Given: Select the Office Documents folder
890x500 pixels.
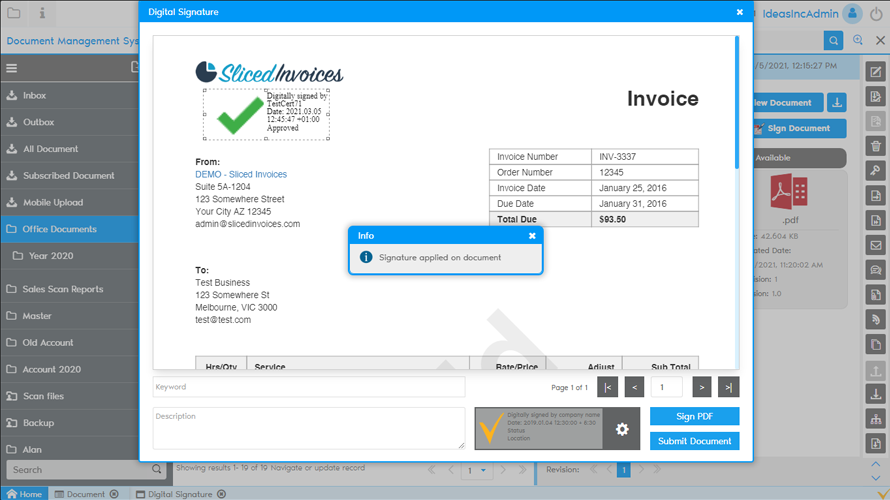Looking at the screenshot, I should point(69,229).
